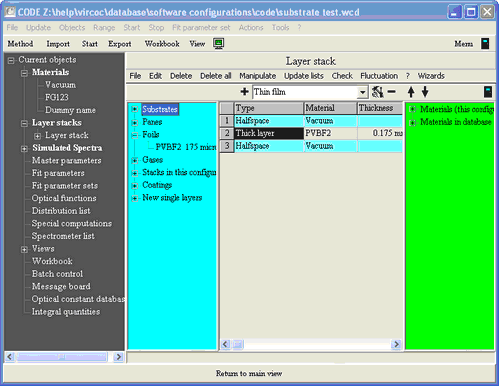
Task: Select Master parameters tree item
Action: click(x=66, y=161)
